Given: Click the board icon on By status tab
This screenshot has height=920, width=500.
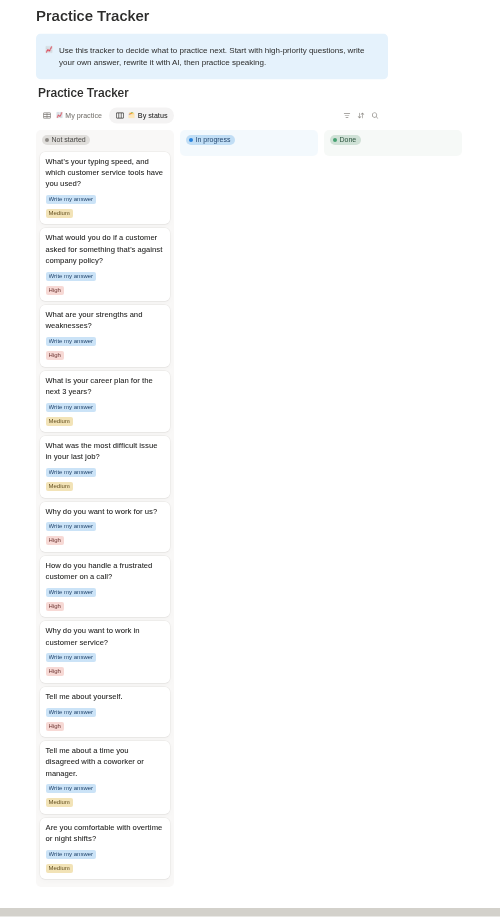Looking at the screenshot, I should (x=120, y=116).
